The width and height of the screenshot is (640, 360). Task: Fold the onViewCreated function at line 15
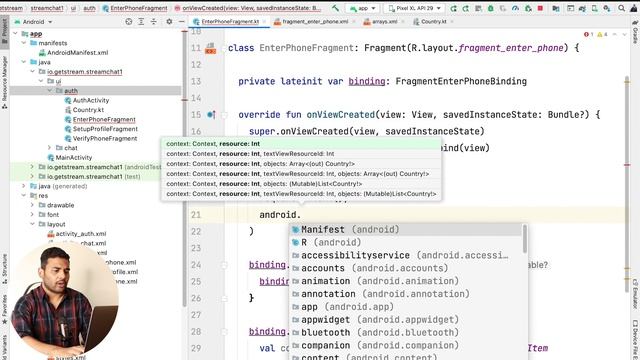pos(224,115)
